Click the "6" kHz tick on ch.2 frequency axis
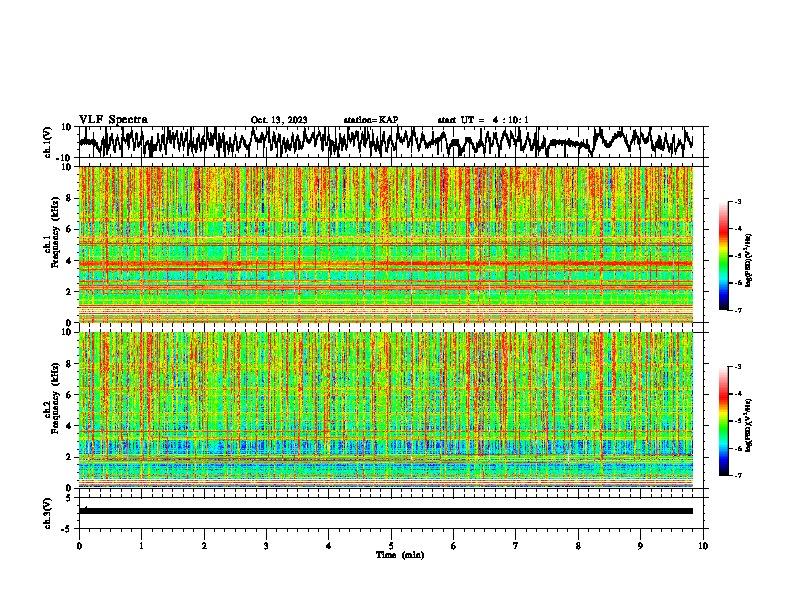 (70, 395)
